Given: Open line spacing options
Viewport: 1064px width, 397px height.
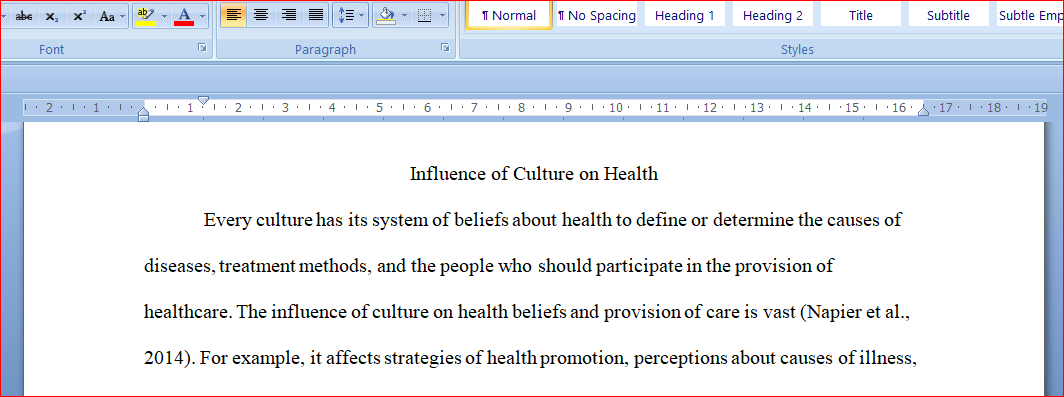Looking at the screenshot, I should click(350, 15).
